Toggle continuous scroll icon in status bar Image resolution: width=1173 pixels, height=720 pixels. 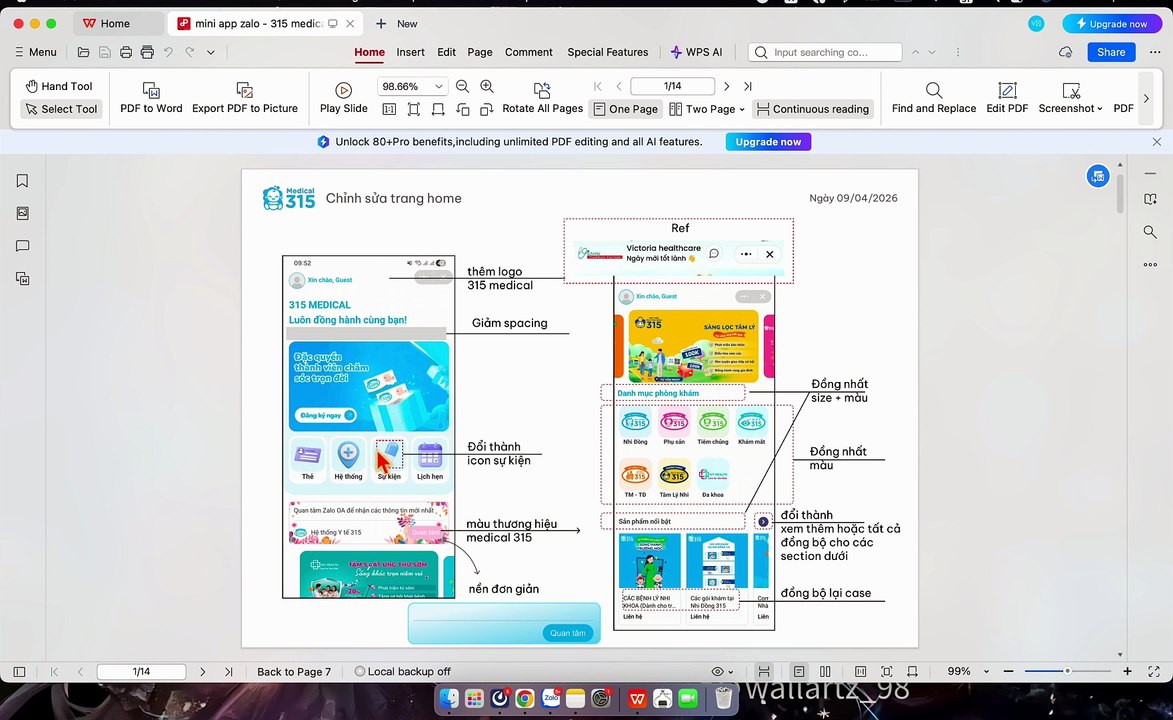pyautogui.click(x=764, y=671)
